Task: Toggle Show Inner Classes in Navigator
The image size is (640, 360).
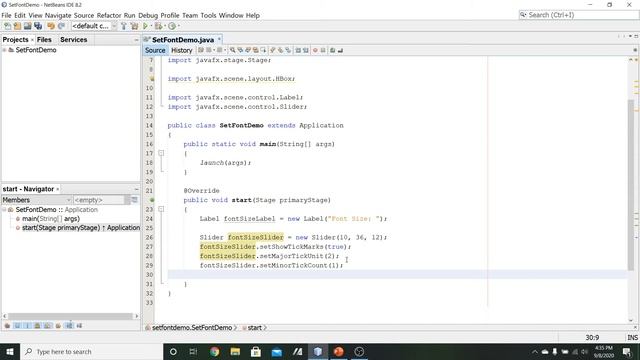Action: click(48, 326)
